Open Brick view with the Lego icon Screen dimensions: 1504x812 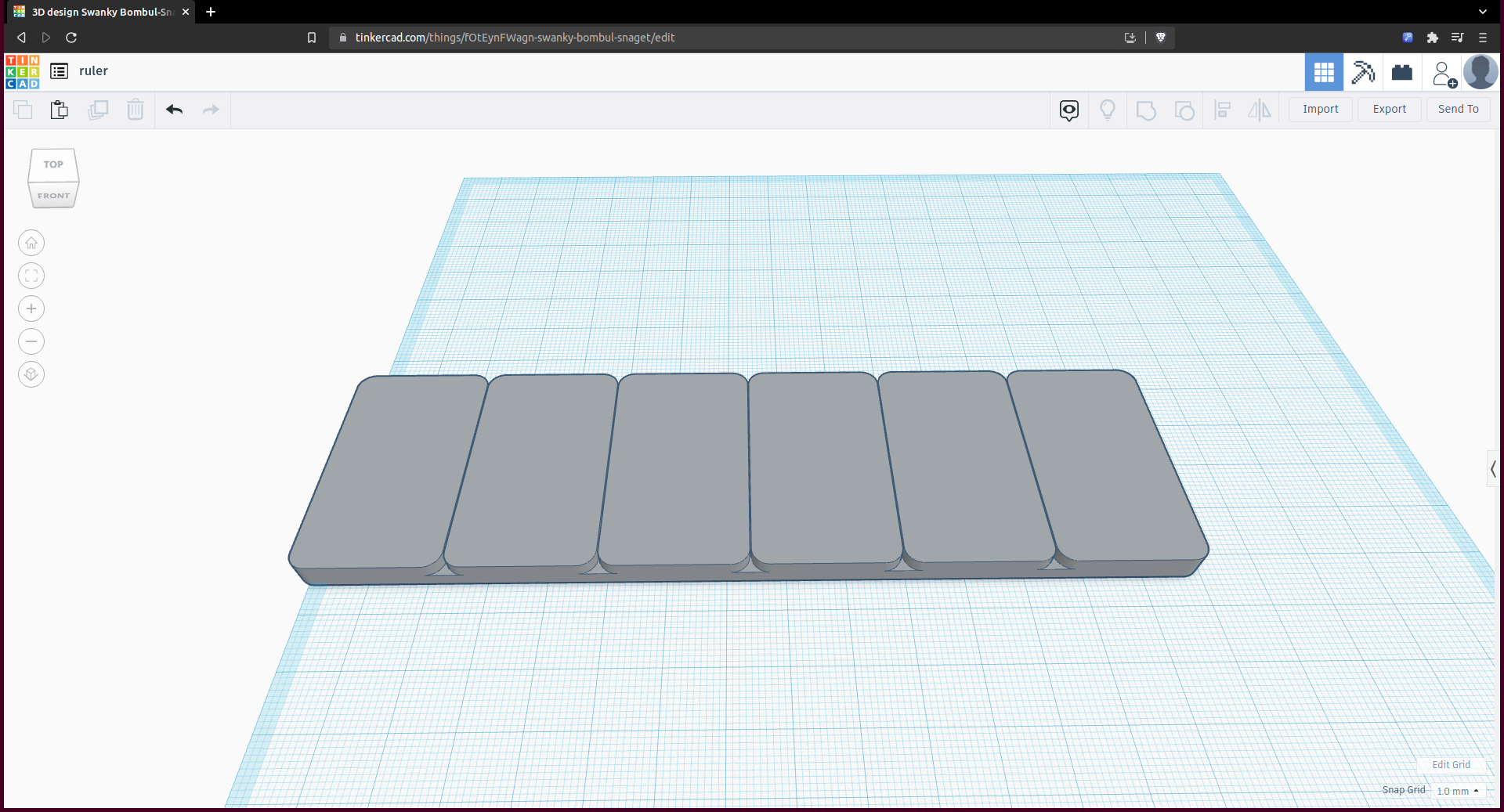tap(1402, 72)
